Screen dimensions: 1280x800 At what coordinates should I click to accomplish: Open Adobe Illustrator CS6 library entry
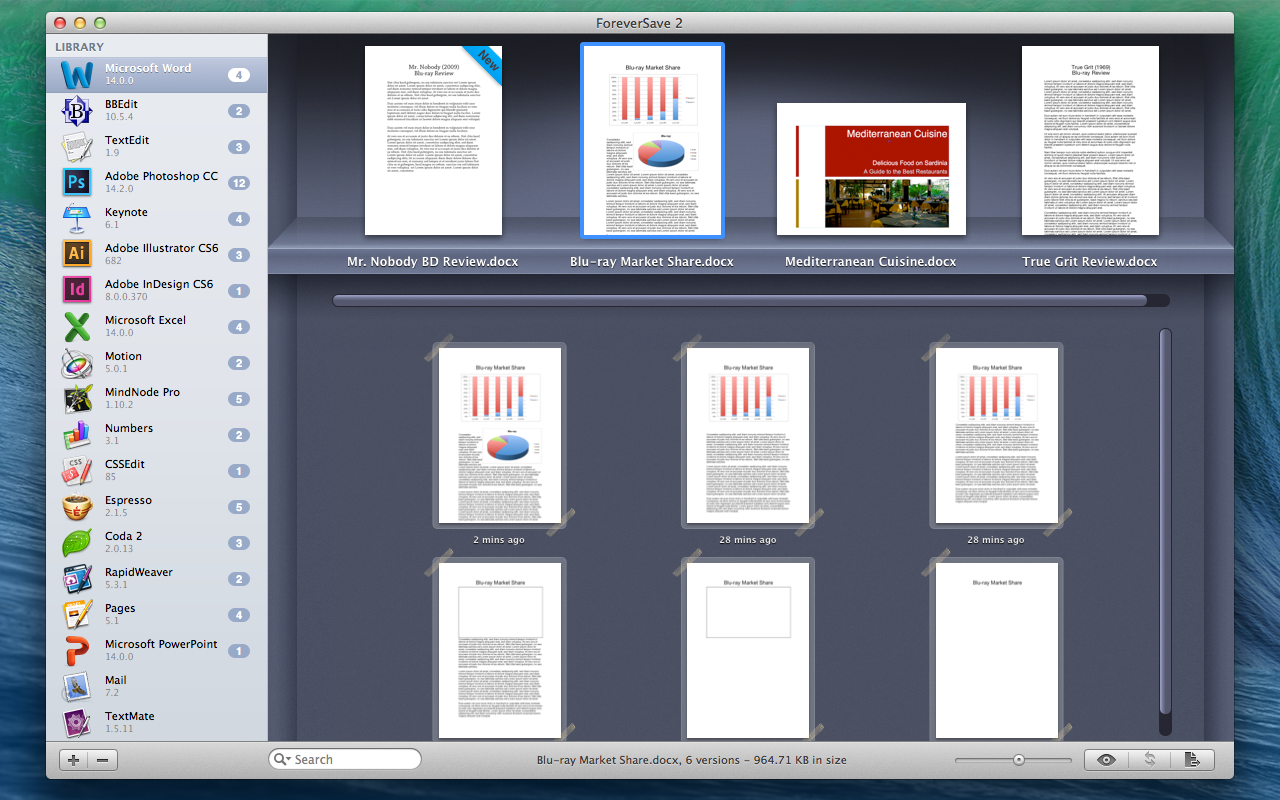pos(157,255)
